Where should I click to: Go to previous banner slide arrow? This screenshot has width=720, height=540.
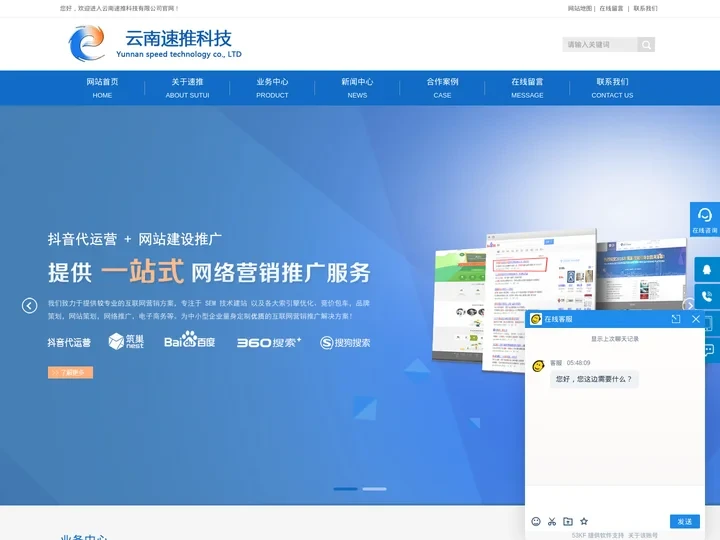pos(29,305)
